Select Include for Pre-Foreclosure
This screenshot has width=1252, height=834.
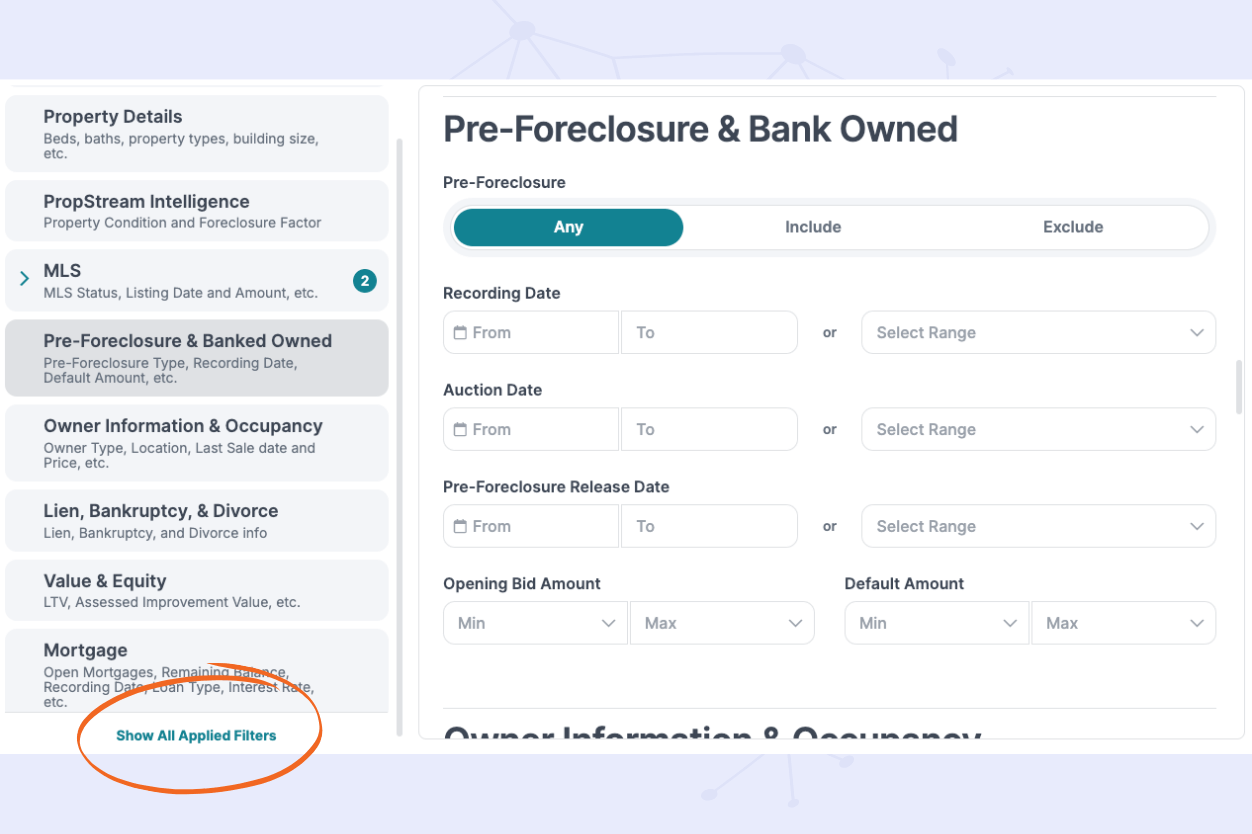[x=812, y=227]
